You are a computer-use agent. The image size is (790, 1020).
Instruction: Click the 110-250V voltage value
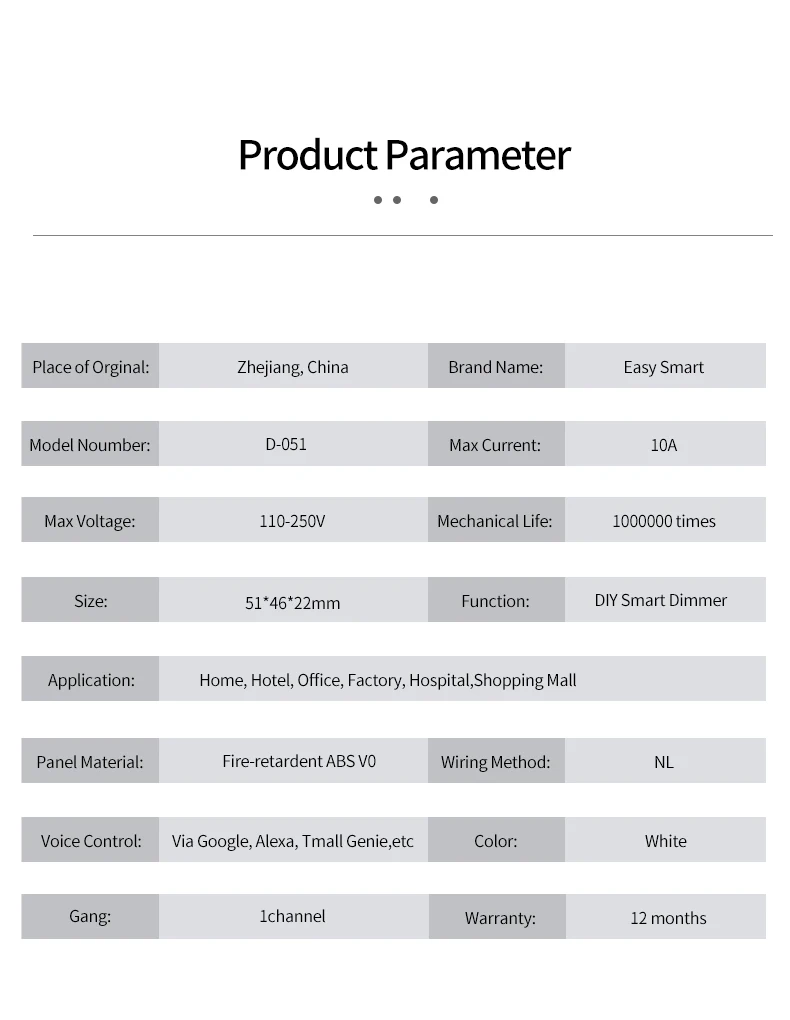[292, 521]
